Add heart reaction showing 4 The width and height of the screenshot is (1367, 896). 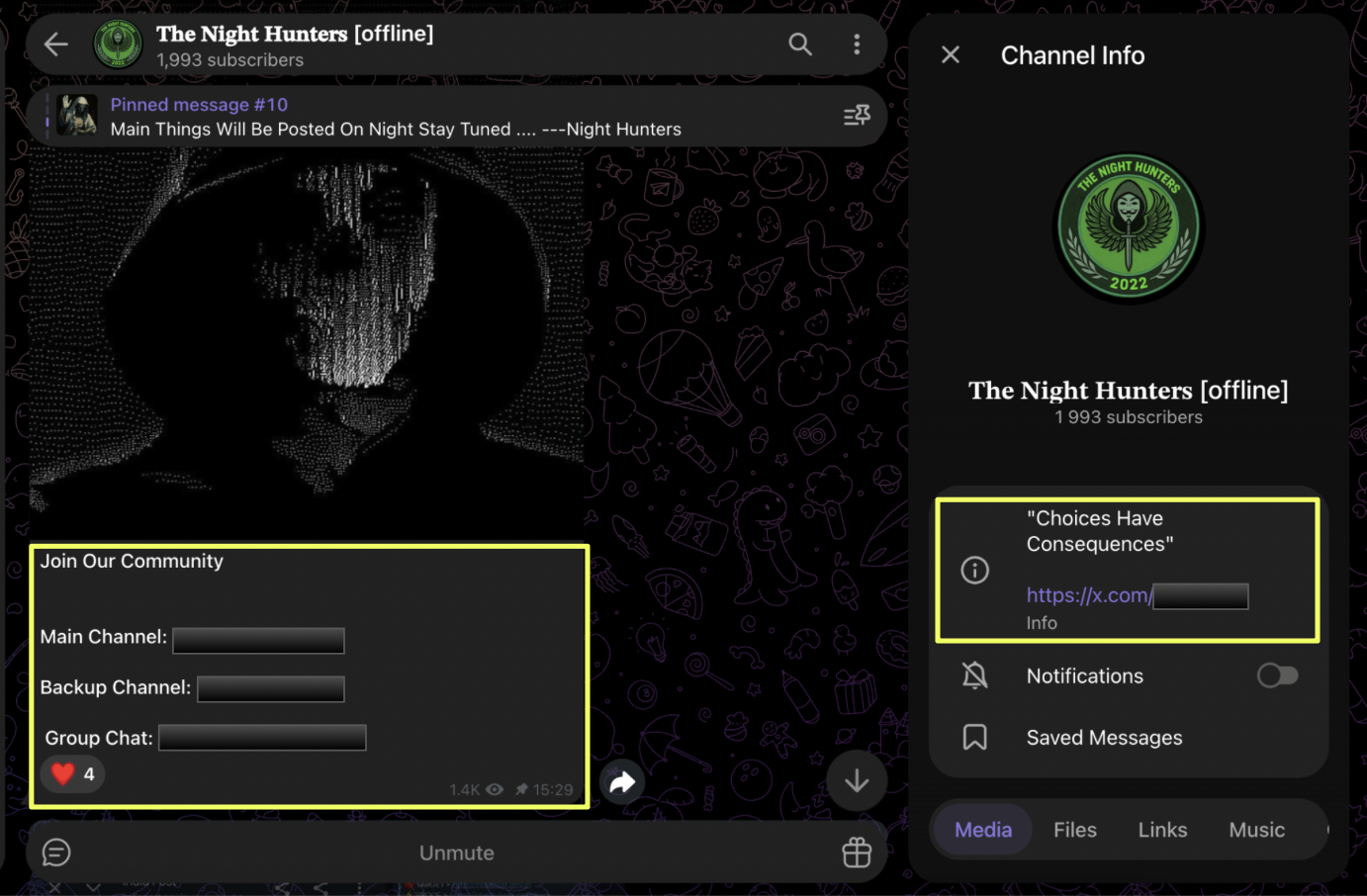point(73,774)
